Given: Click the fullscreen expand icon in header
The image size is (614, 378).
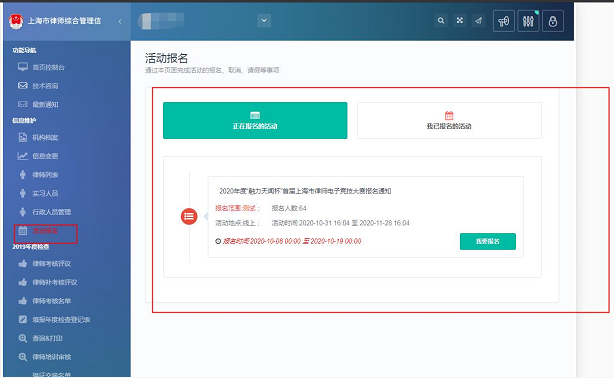Looking at the screenshot, I should click(460, 21).
